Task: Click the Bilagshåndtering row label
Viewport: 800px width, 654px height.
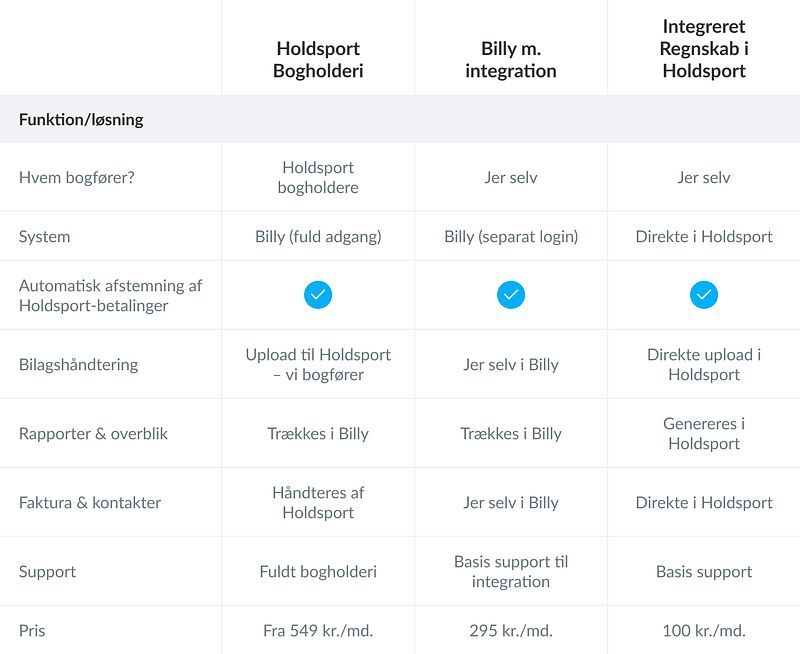Action: click(78, 364)
